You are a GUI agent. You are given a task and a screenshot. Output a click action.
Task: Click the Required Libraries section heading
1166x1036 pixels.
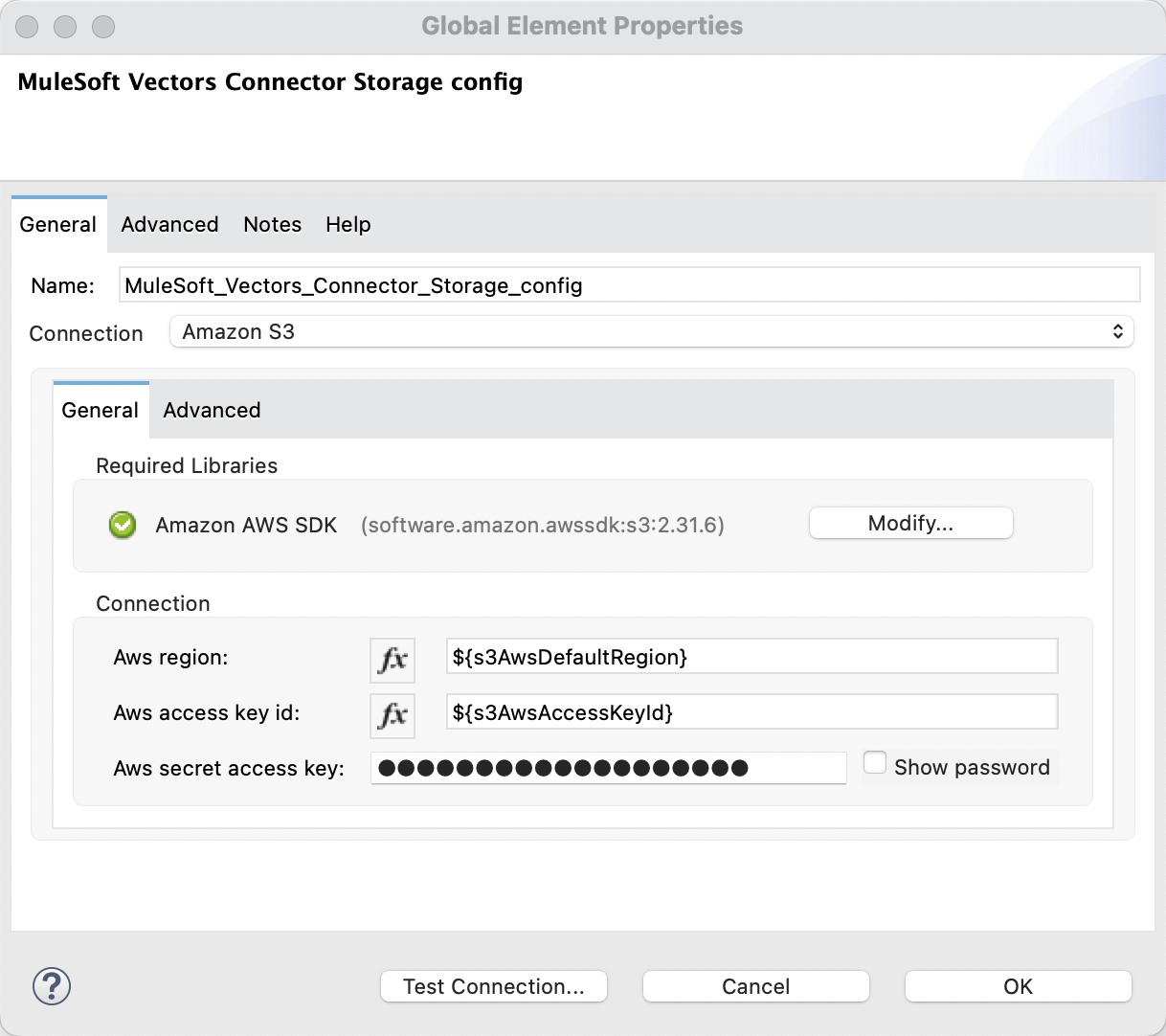click(187, 465)
